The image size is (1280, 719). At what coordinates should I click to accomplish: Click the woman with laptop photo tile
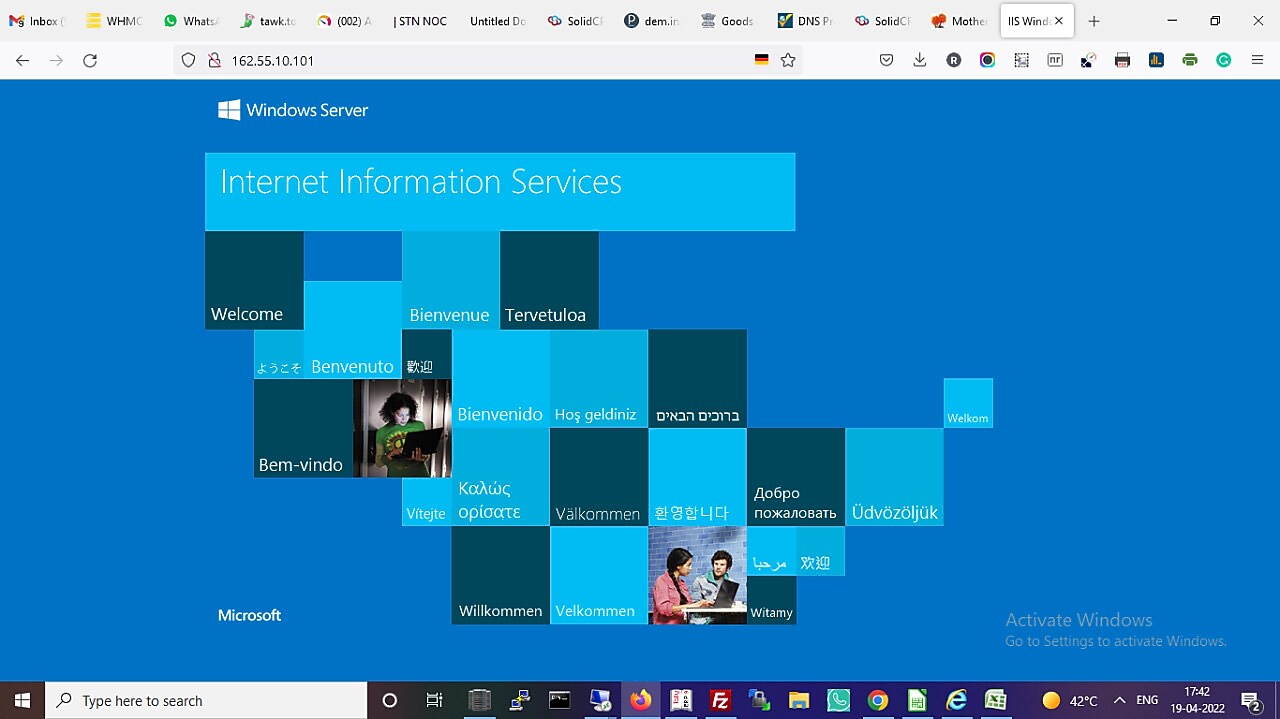pos(402,428)
